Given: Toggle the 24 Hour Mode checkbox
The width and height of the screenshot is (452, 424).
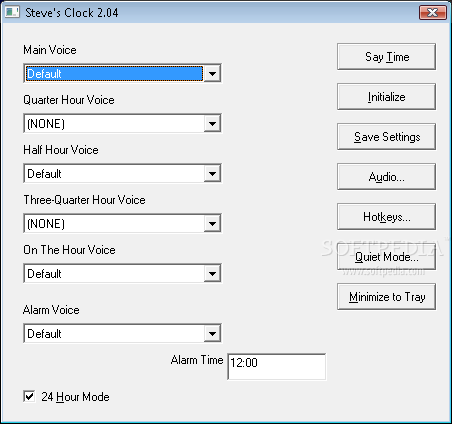Looking at the screenshot, I should pyautogui.click(x=29, y=396).
